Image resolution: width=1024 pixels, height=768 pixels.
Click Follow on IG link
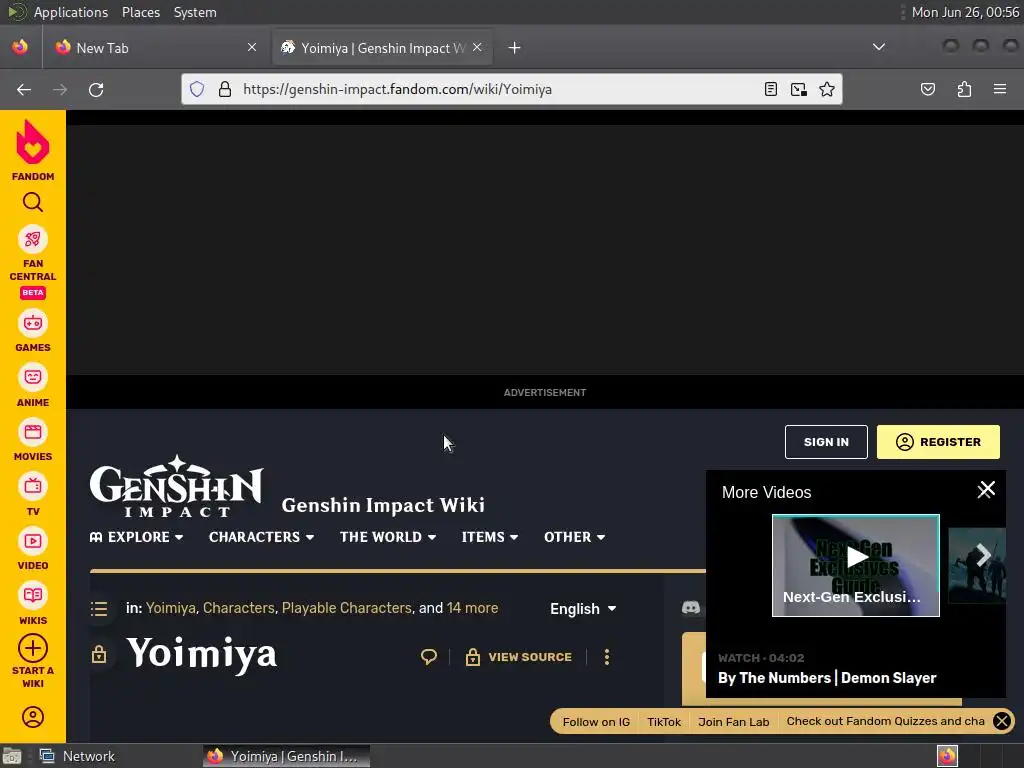(596, 722)
